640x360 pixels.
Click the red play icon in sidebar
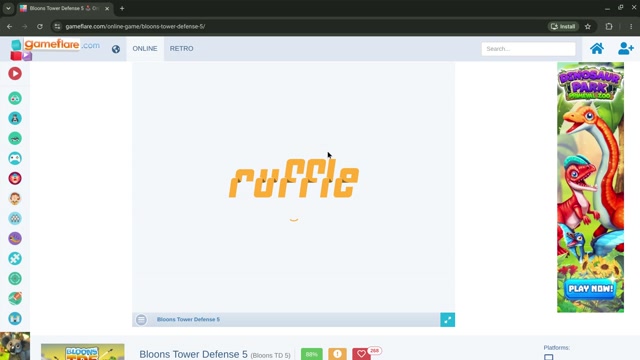(x=15, y=73)
